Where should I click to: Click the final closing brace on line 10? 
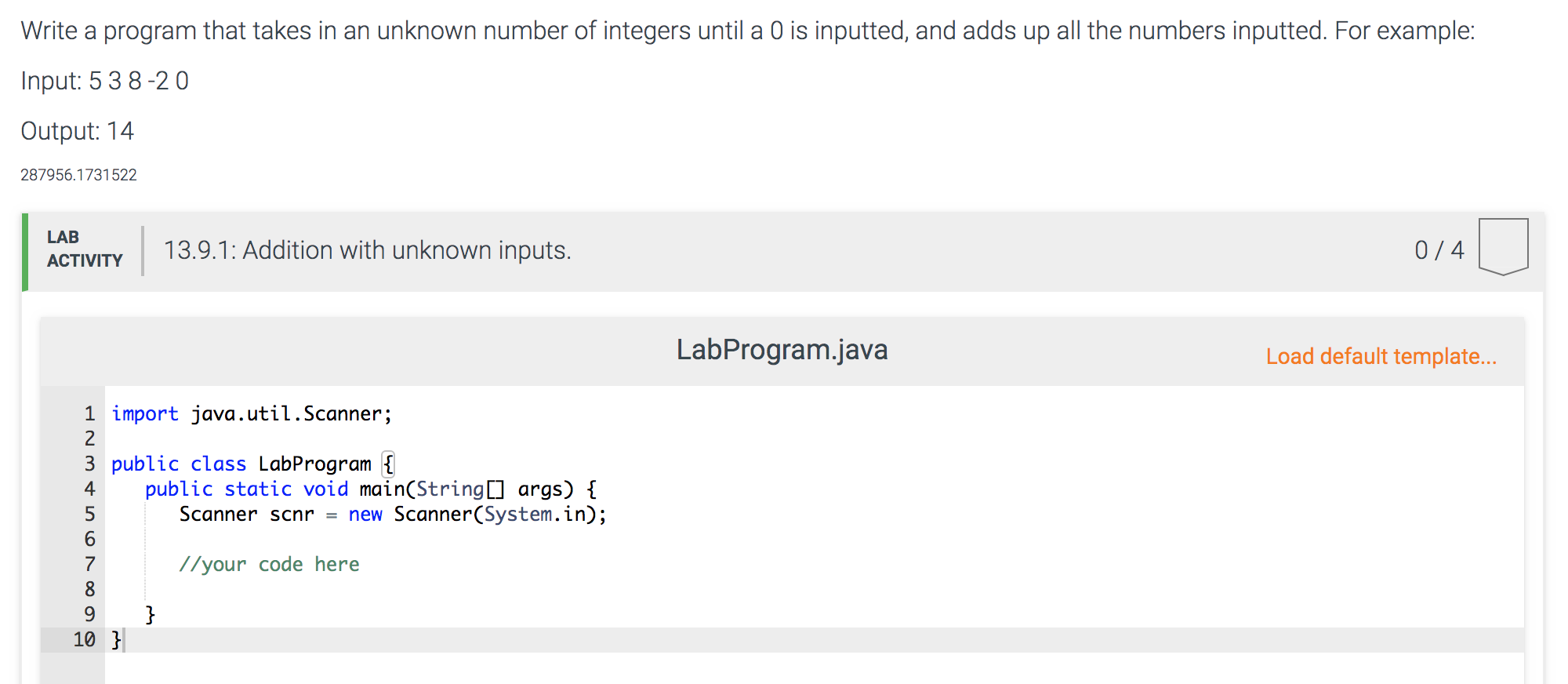[116, 640]
